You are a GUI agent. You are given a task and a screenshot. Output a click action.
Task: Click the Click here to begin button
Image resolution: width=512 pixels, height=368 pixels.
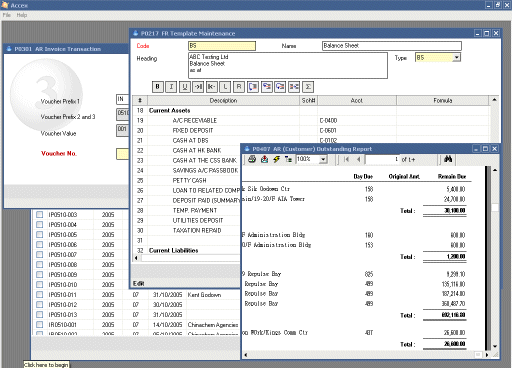point(46,365)
